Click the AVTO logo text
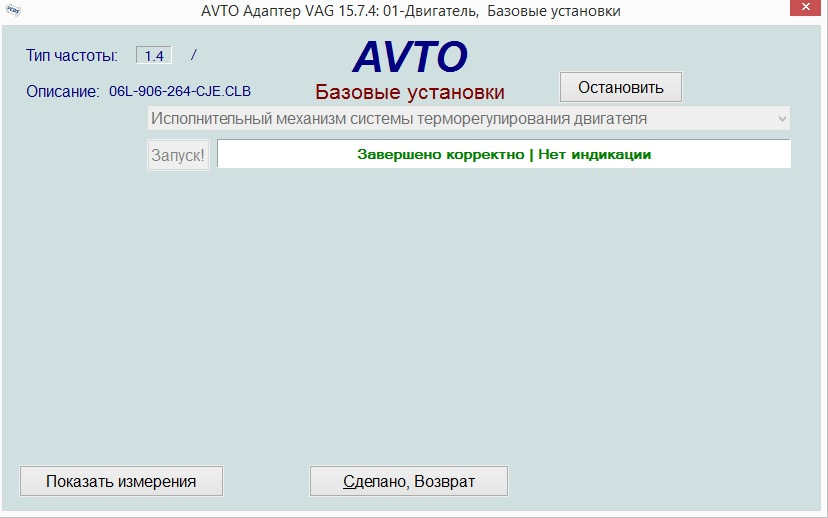The width and height of the screenshot is (828, 518). (x=410, y=56)
